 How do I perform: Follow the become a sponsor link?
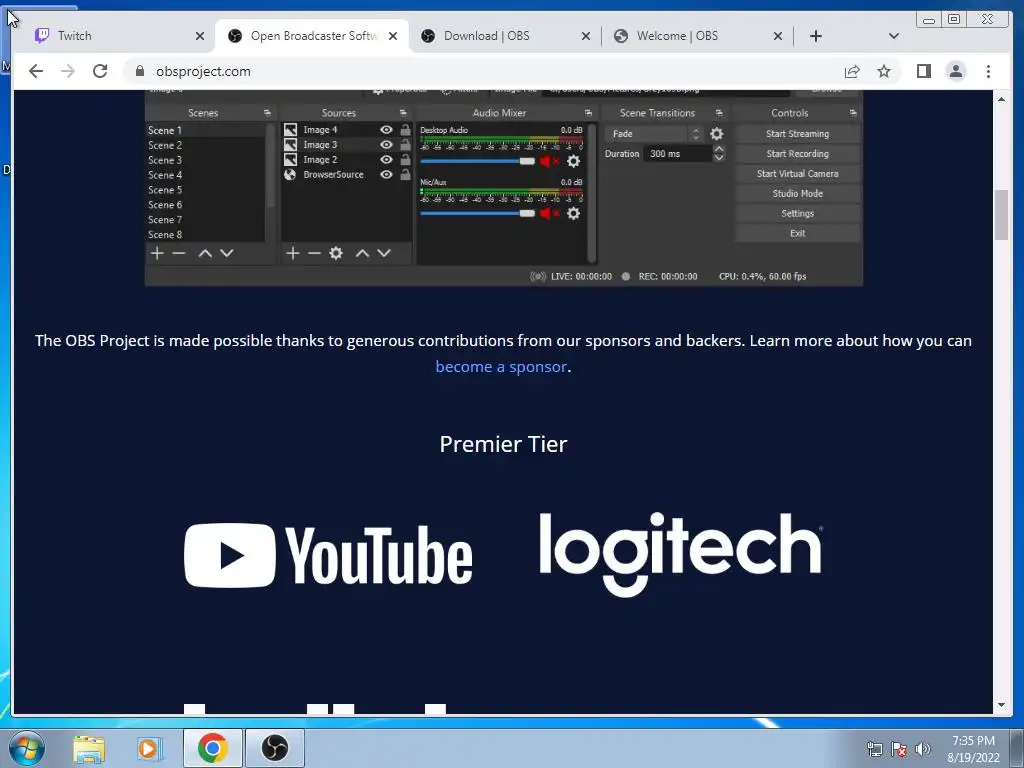(x=501, y=367)
